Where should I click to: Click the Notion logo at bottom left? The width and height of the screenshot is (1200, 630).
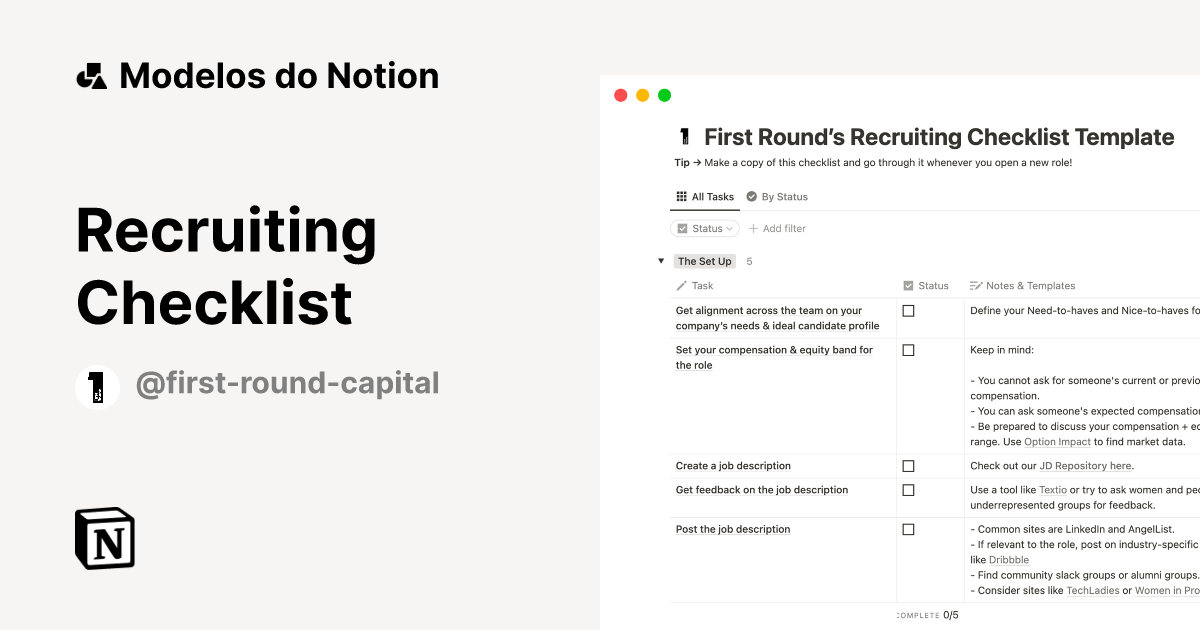coord(104,539)
